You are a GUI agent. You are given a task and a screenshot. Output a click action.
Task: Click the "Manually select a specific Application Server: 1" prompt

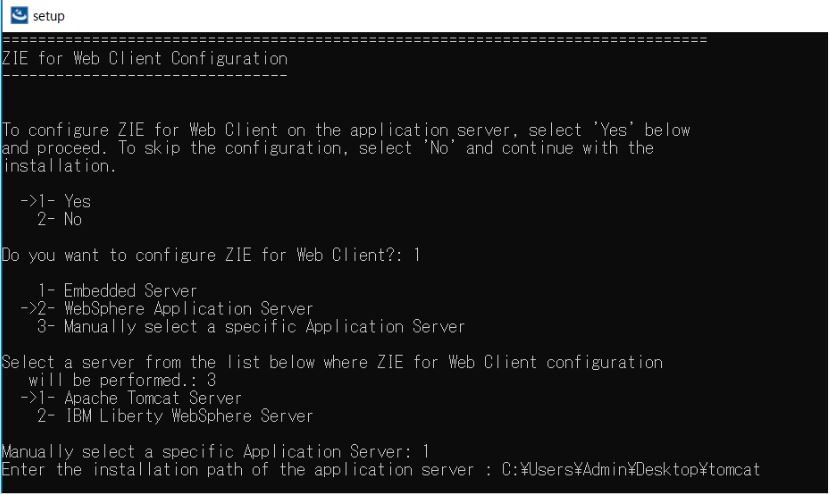tap(215, 452)
